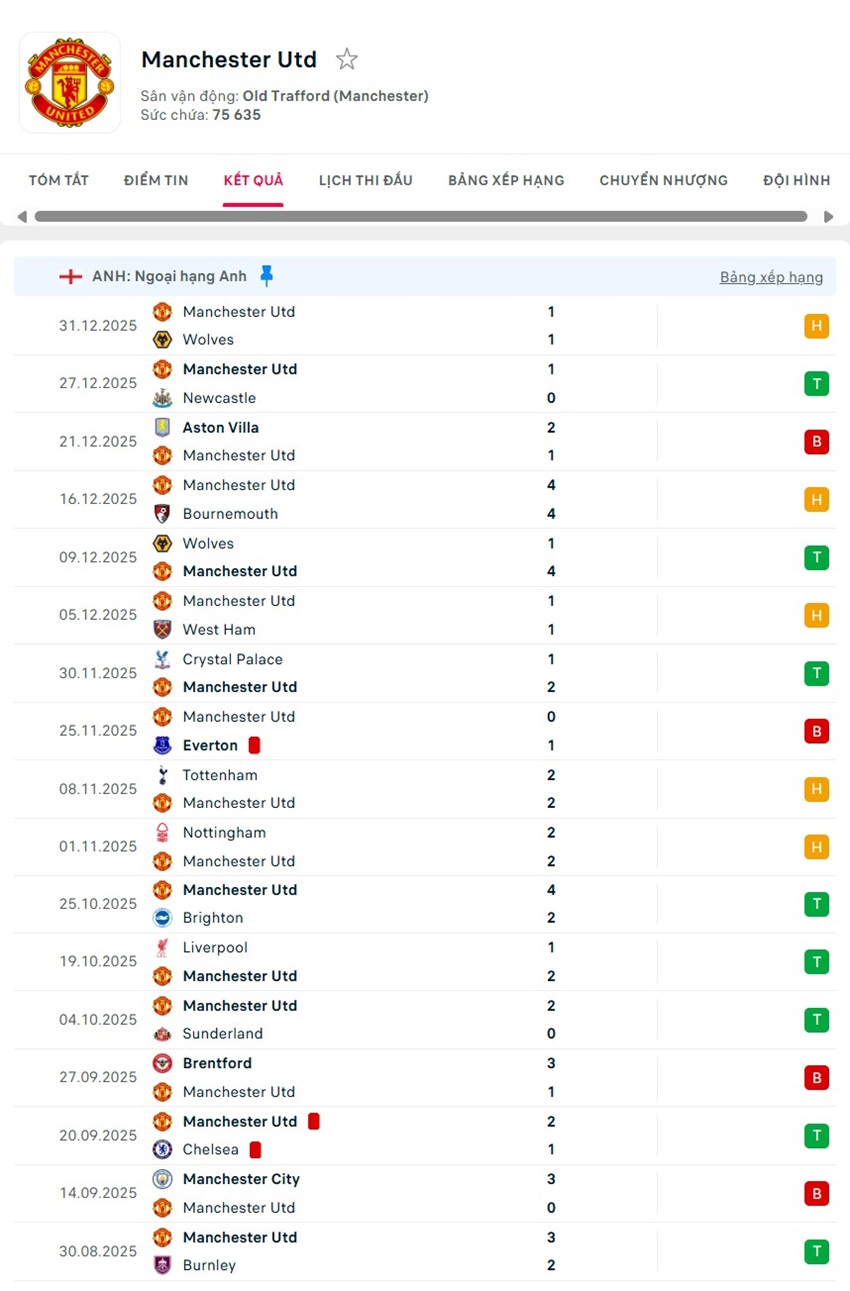Open the Liverpool vs Manchester Utd match

click(x=400, y=962)
